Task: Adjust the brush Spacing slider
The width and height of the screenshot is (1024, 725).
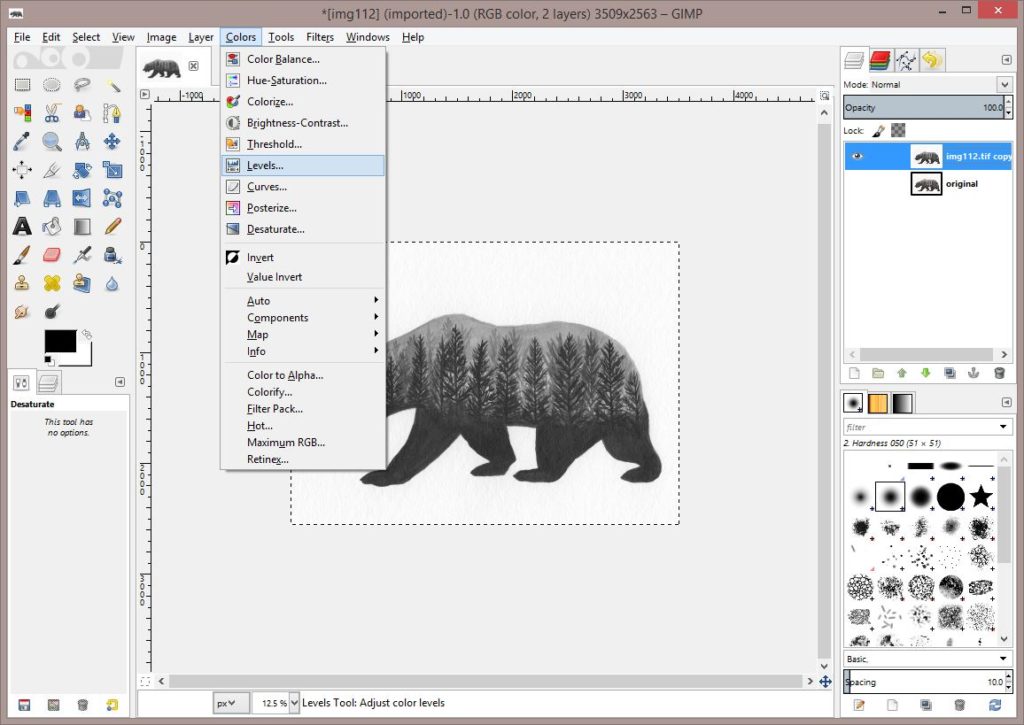Action: [x=924, y=682]
